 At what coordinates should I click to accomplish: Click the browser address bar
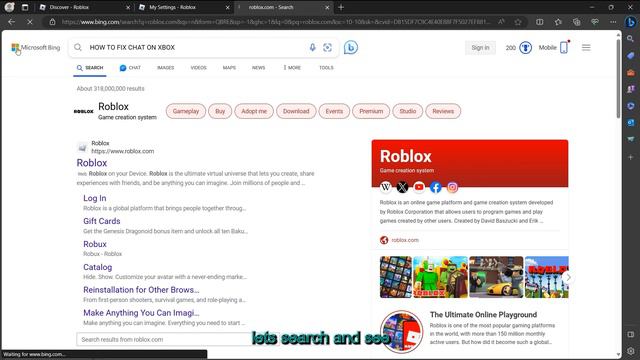pyautogui.click(x=276, y=22)
